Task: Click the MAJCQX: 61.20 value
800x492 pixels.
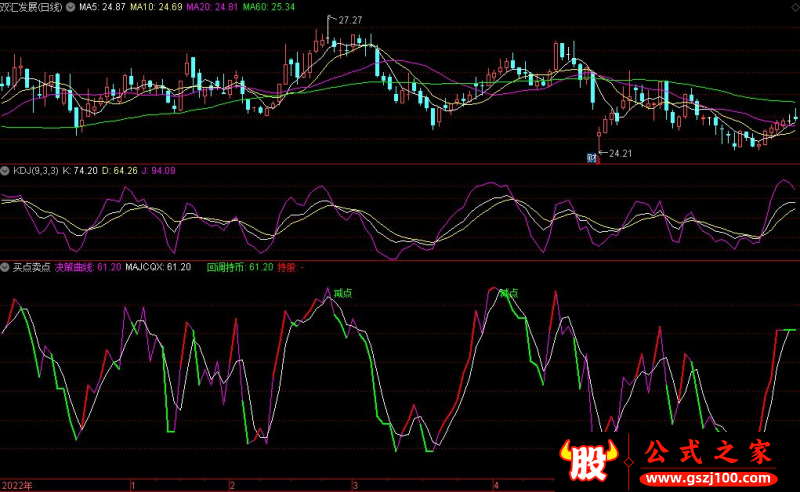Action: click(158, 267)
